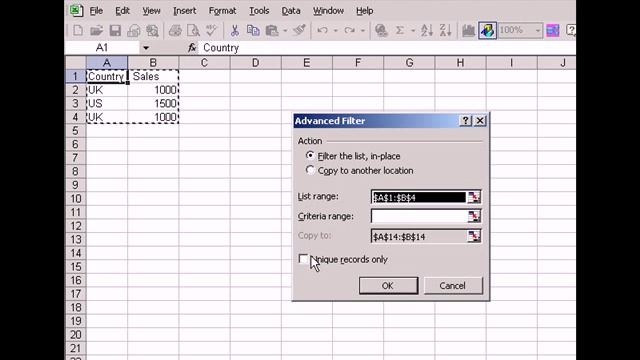Select column C header
The width and height of the screenshot is (640, 360).
point(204,63)
